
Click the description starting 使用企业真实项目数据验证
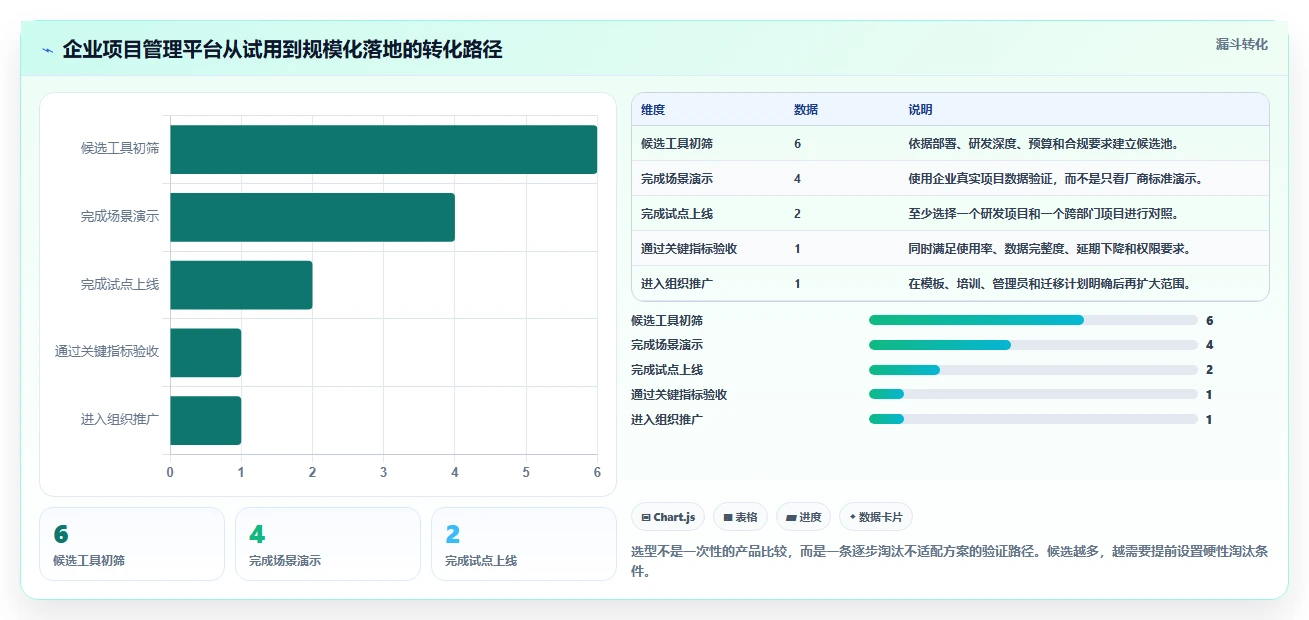click(1057, 179)
